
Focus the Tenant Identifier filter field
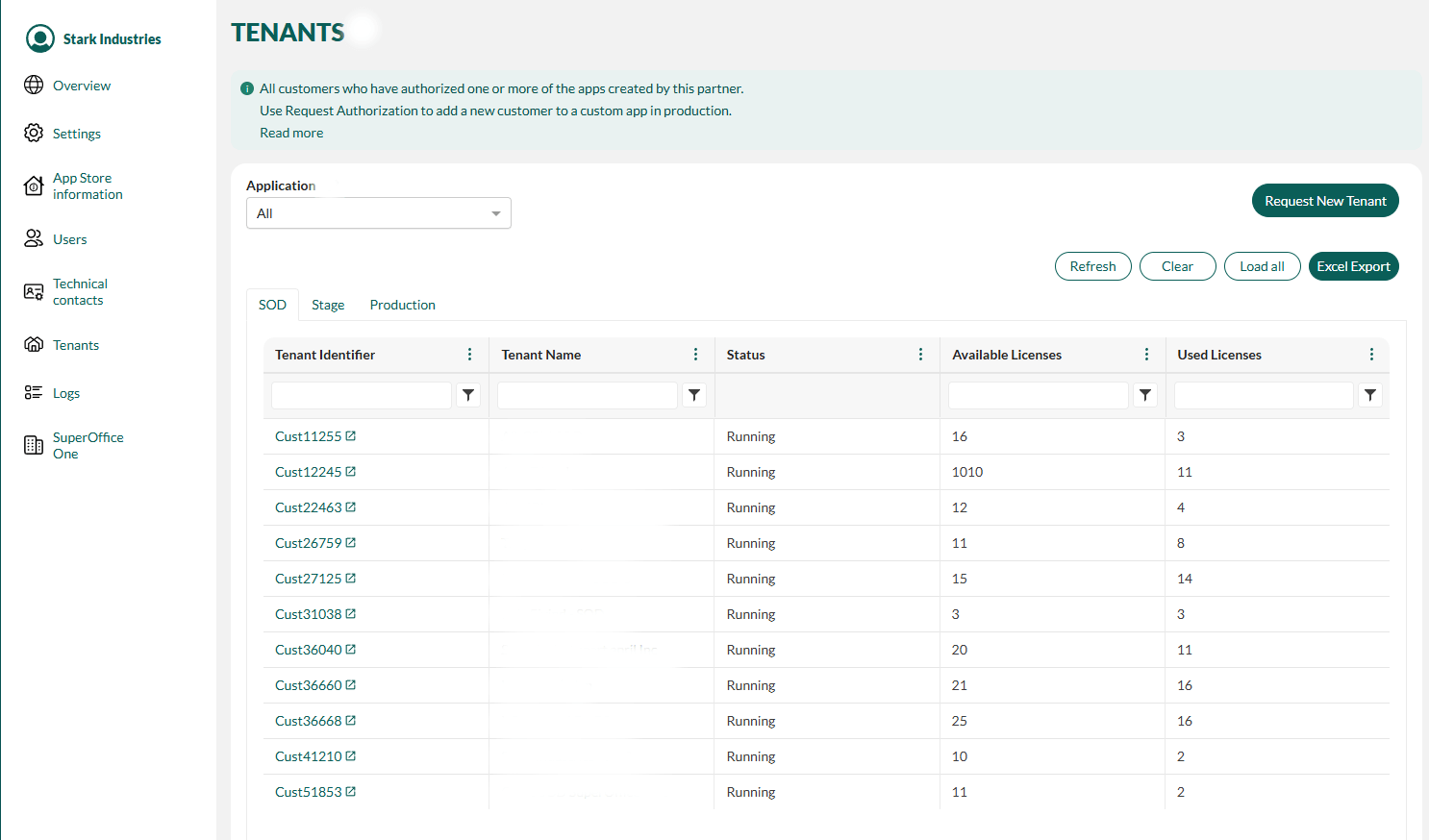coord(362,395)
